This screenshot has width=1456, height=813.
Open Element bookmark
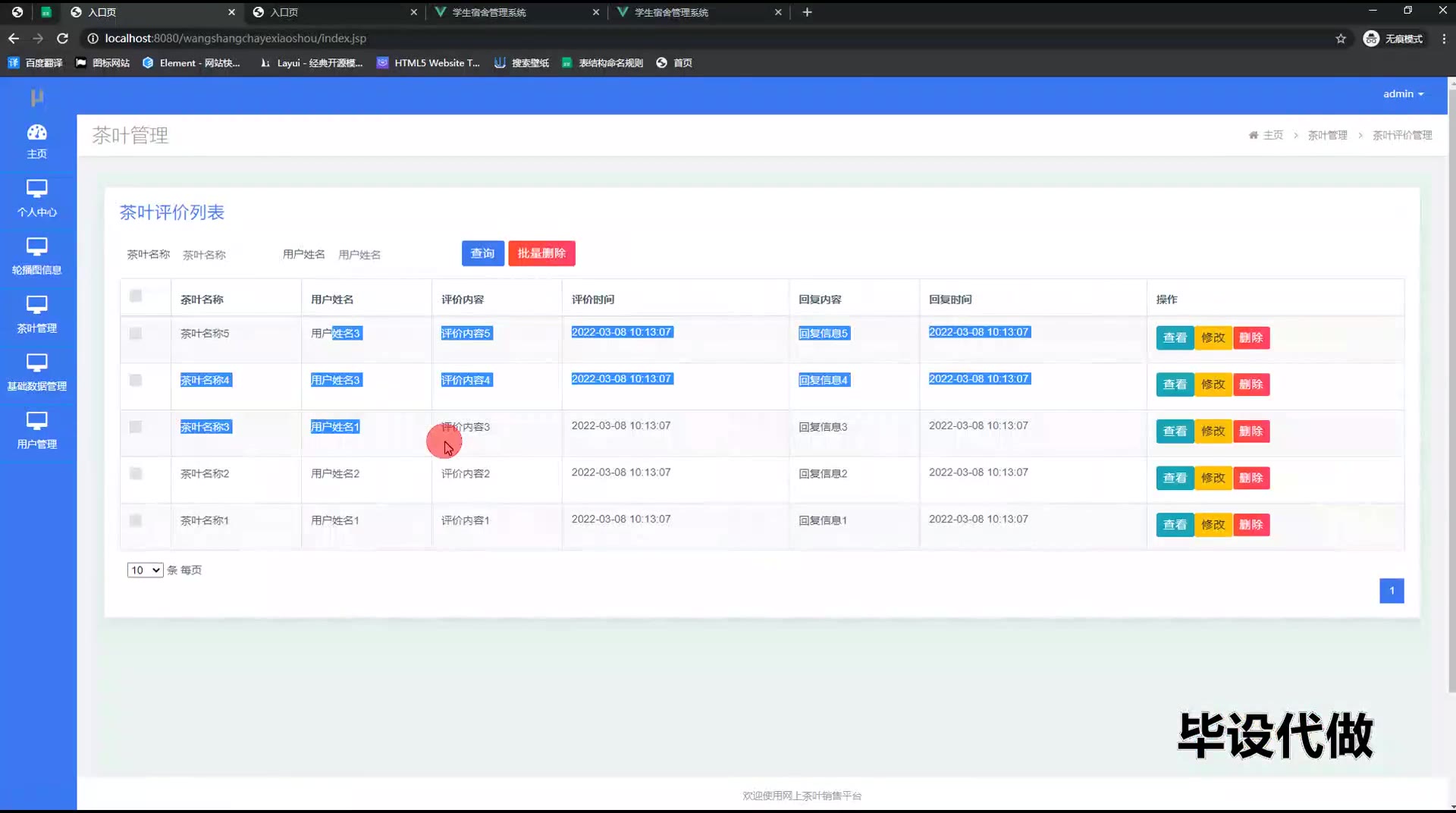pos(191,63)
